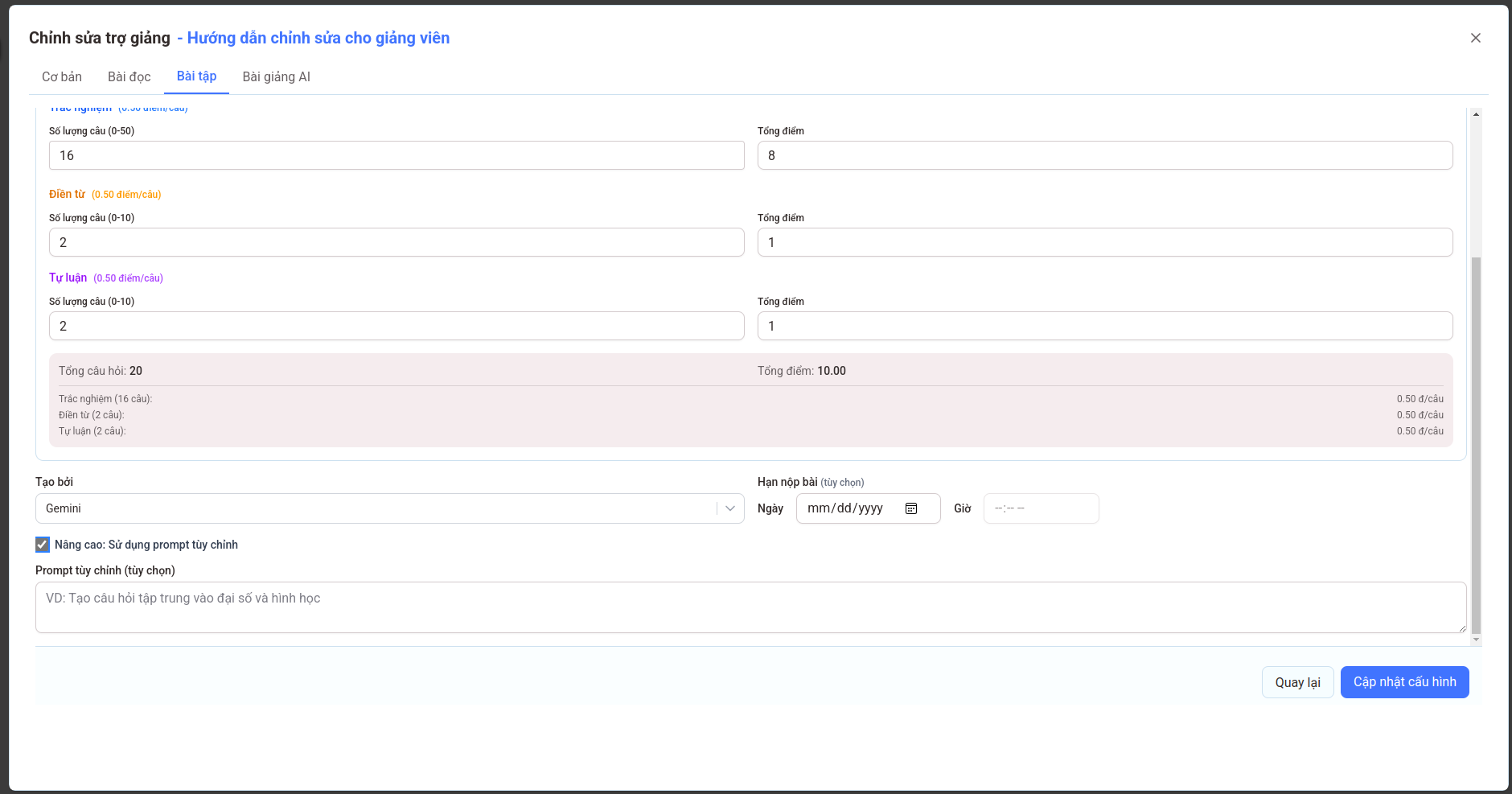Image resolution: width=1512 pixels, height=794 pixels.
Task: Focus the Giờ time input field
Action: click(x=1040, y=508)
